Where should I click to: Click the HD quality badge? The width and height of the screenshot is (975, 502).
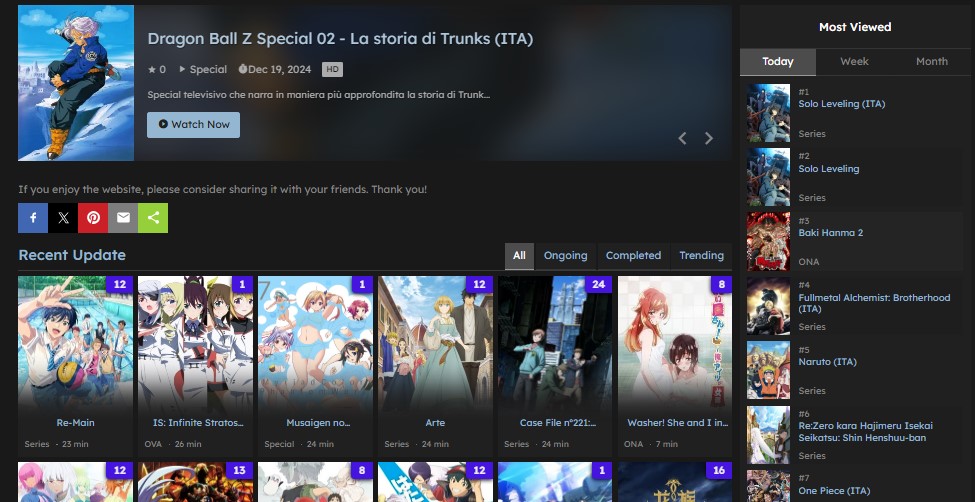tap(332, 69)
